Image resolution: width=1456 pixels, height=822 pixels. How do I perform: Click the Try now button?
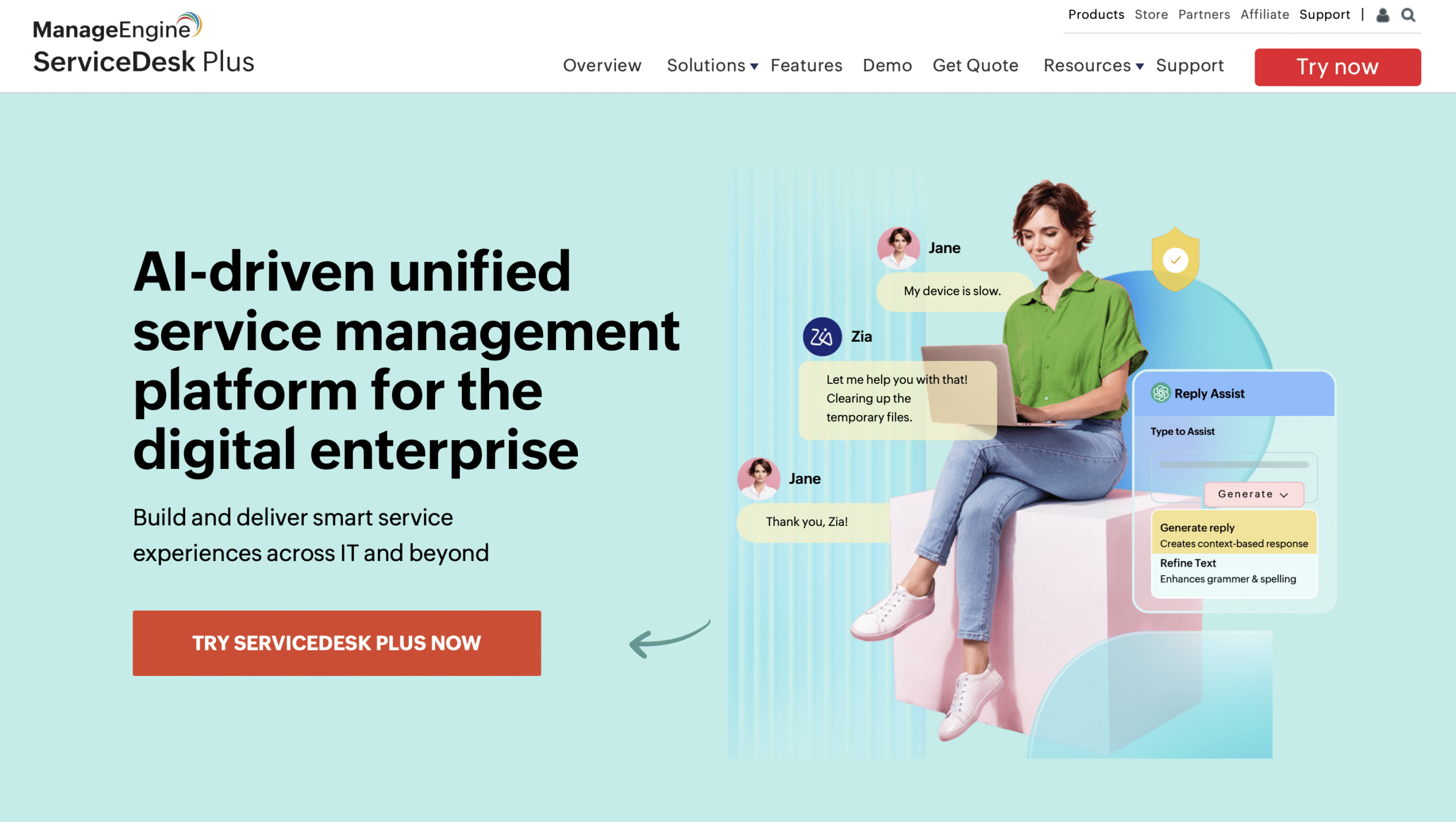[x=1337, y=67]
